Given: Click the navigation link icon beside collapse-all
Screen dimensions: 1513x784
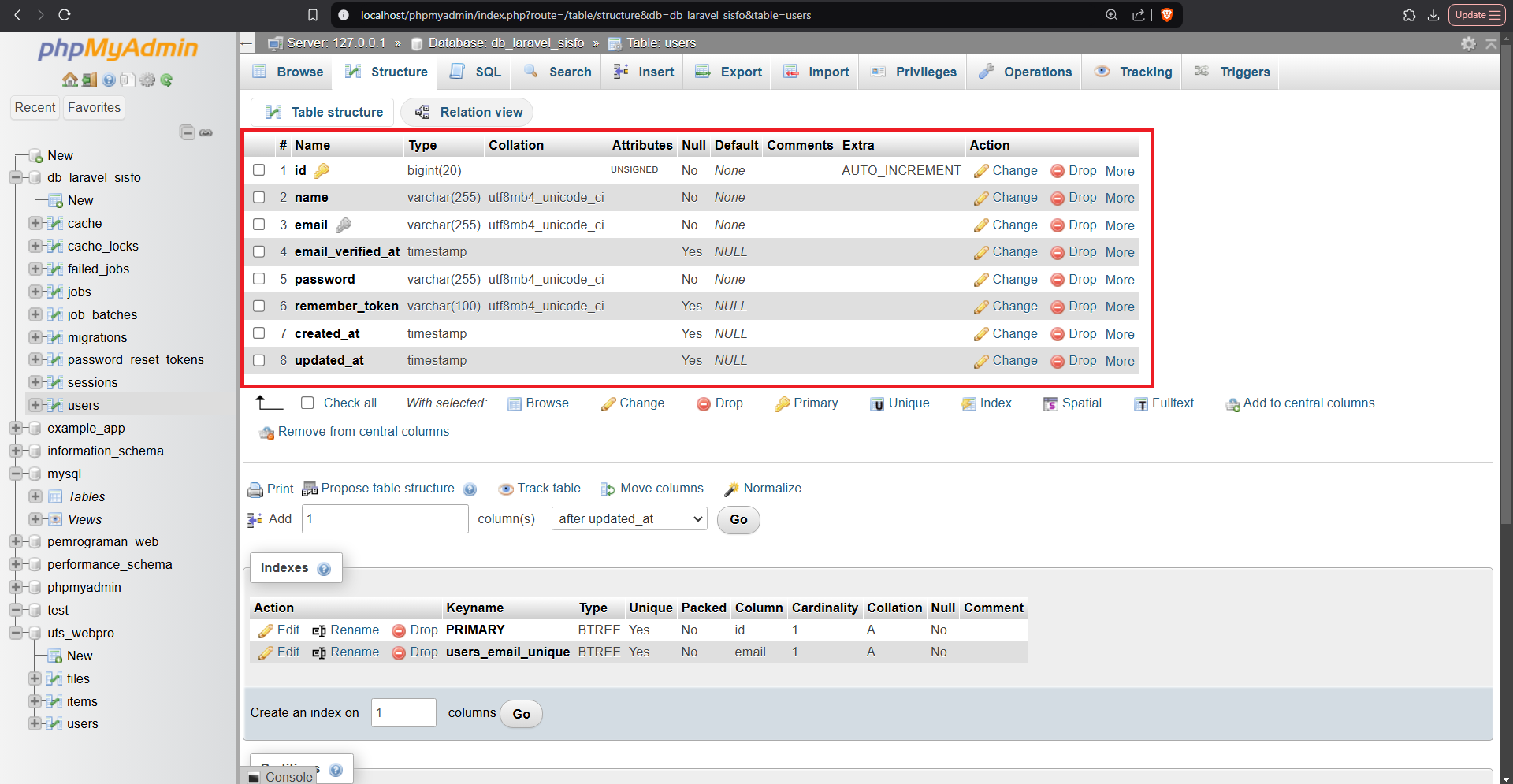Looking at the screenshot, I should pos(206,132).
